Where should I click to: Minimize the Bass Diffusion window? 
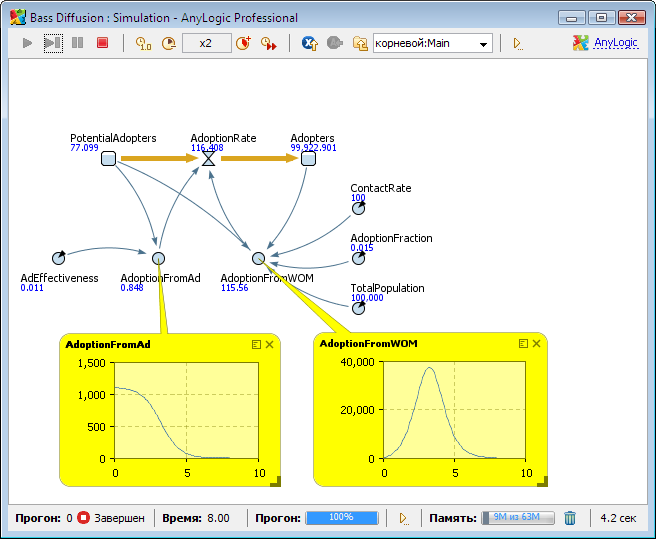(x=572, y=18)
